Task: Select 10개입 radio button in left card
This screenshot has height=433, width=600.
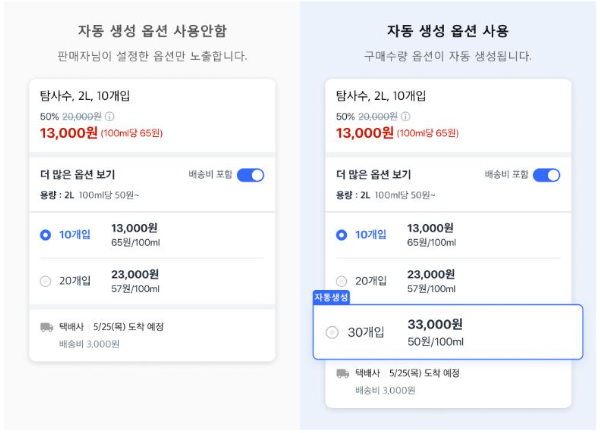Action: click(46, 235)
